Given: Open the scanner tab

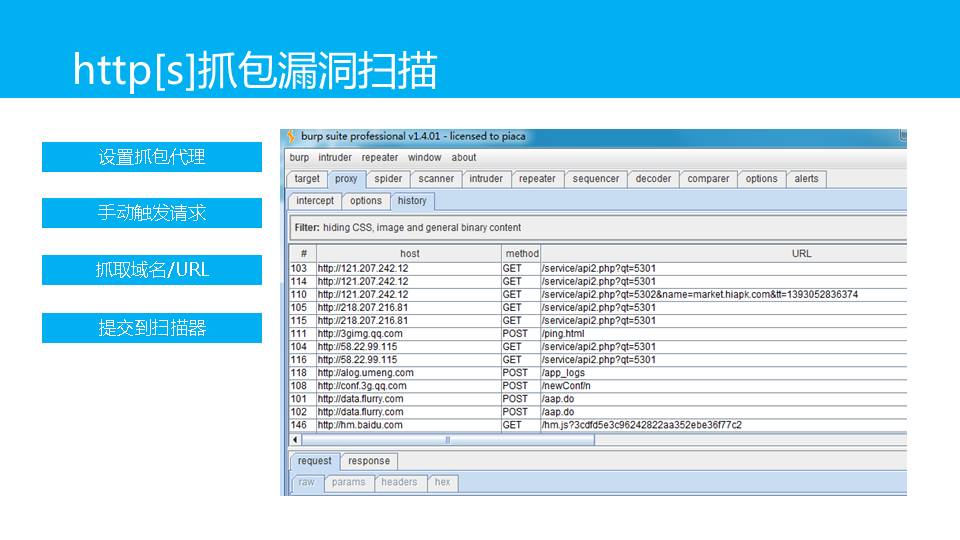Looking at the screenshot, I should (436, 179).
